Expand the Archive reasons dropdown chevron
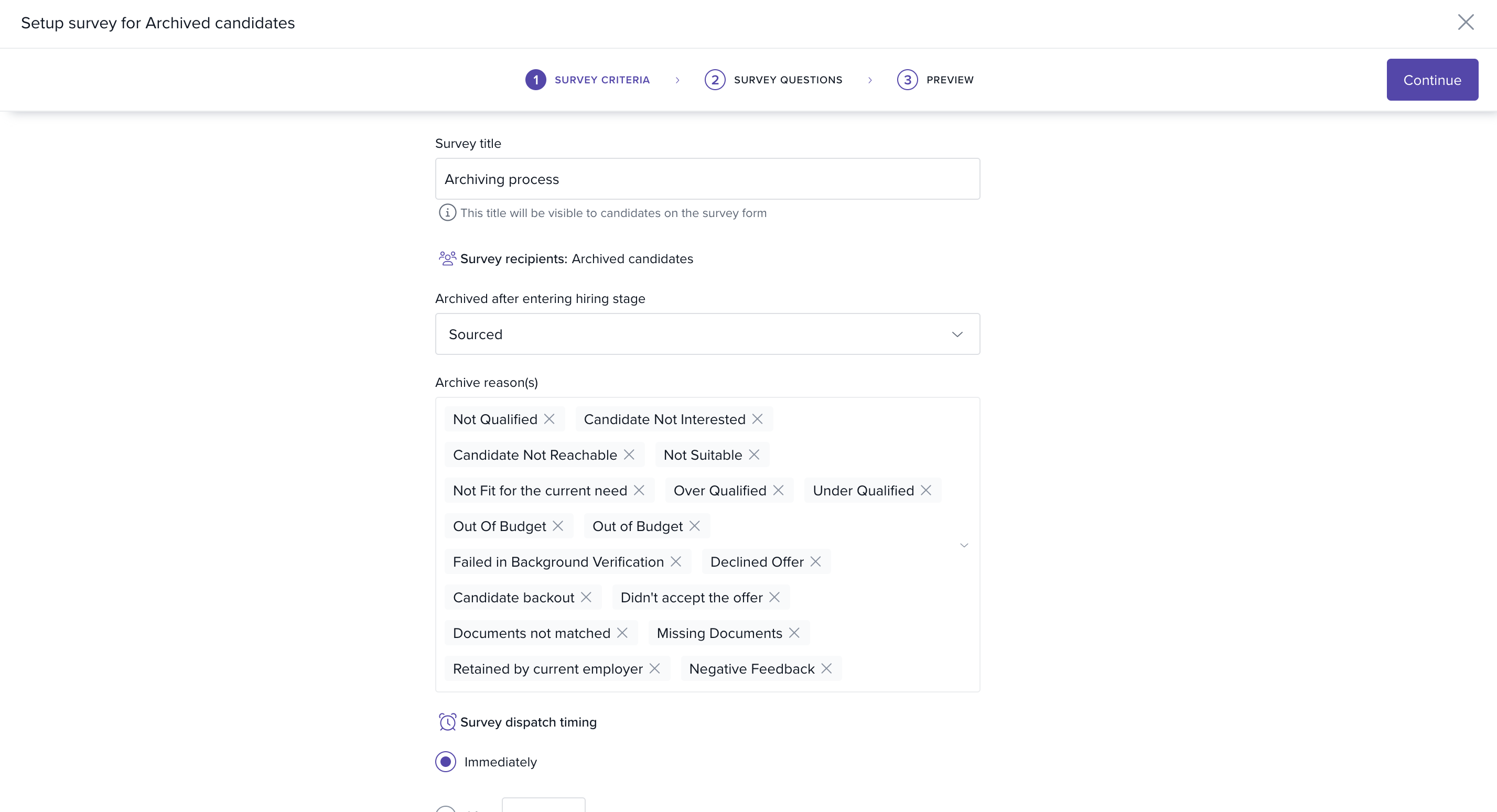Screen dimensions: 1497x812 pos(964,545)
